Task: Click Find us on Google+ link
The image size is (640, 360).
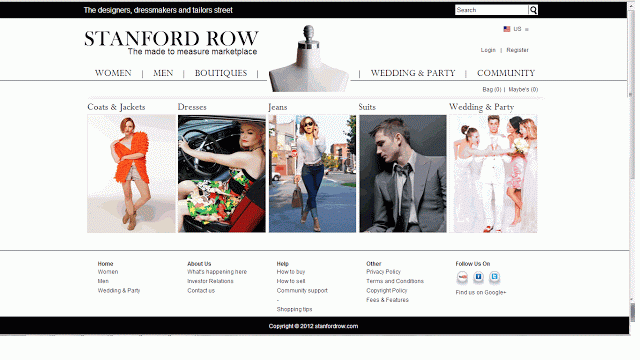Action: coord(481,293)
